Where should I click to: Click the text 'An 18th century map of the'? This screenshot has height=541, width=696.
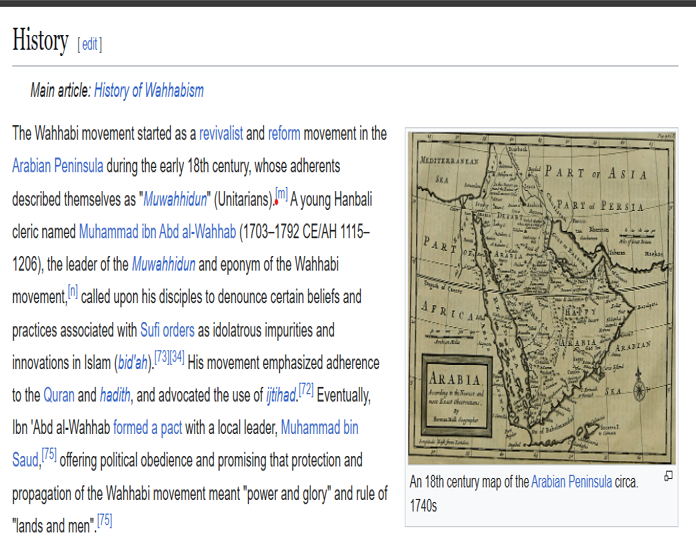[469, 482]
